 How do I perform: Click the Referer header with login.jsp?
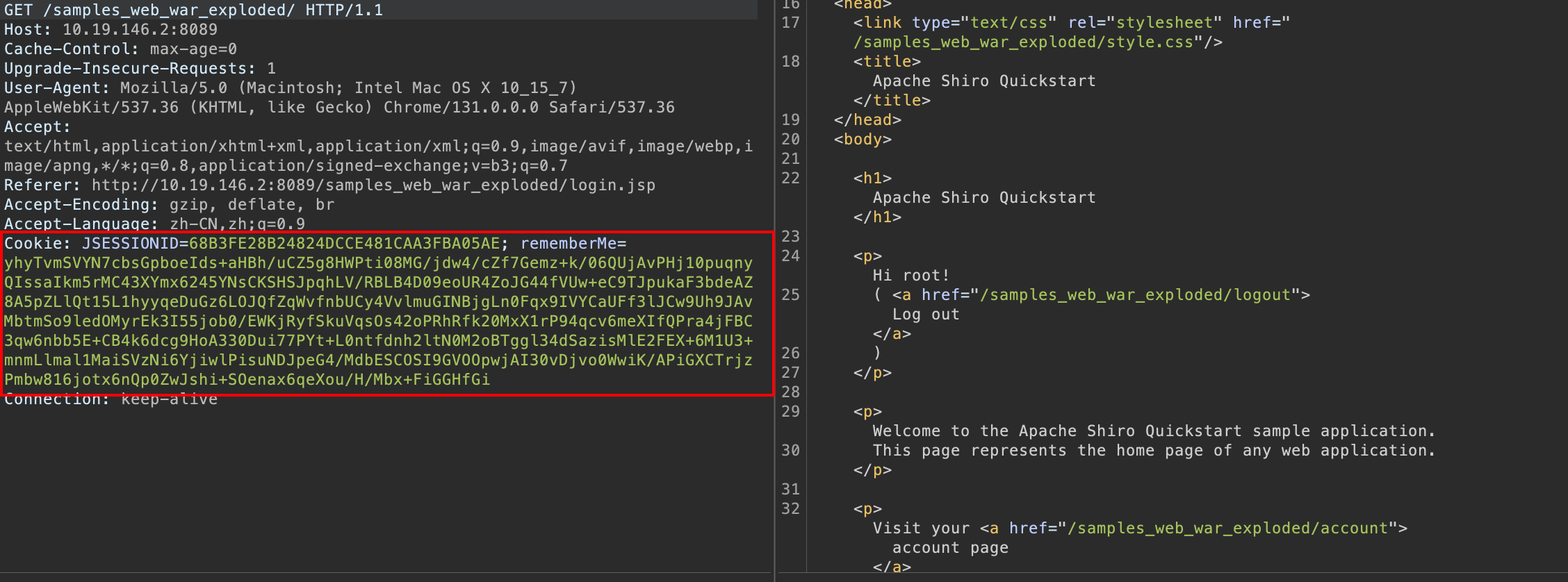[x=329, y=185]
